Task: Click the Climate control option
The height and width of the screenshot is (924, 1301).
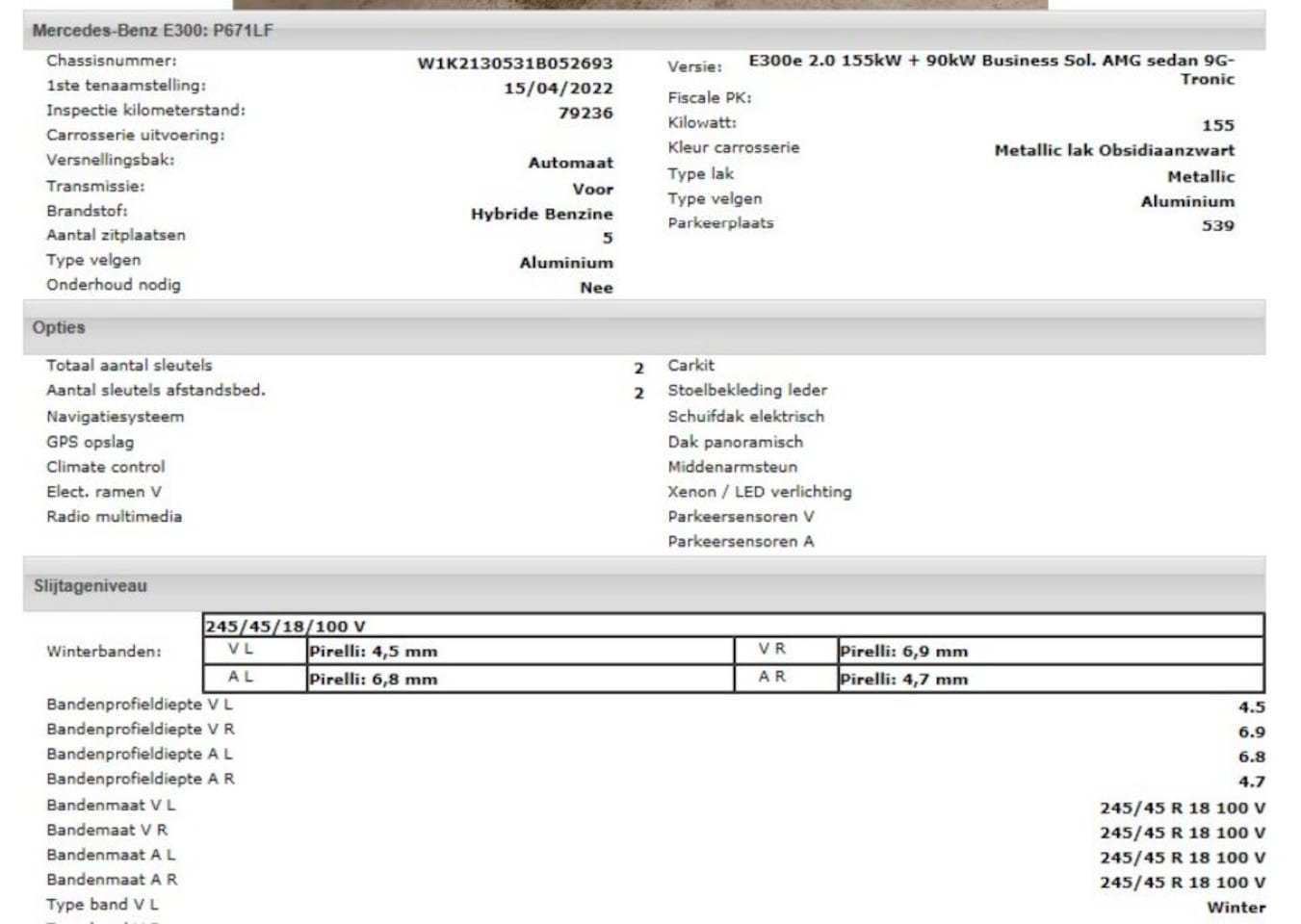Action: pos(105,467)
